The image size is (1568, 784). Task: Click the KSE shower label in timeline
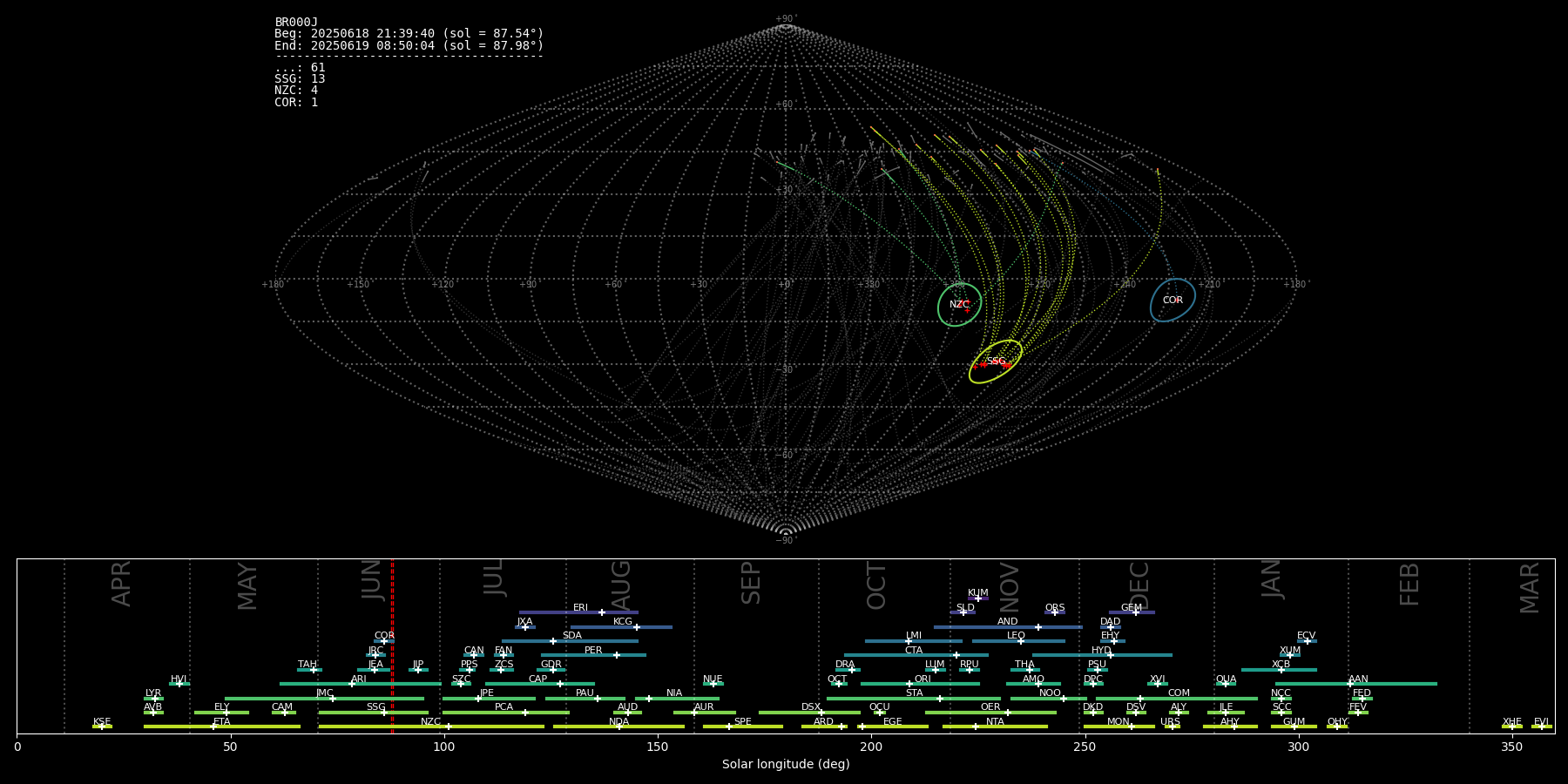[102, 722]
